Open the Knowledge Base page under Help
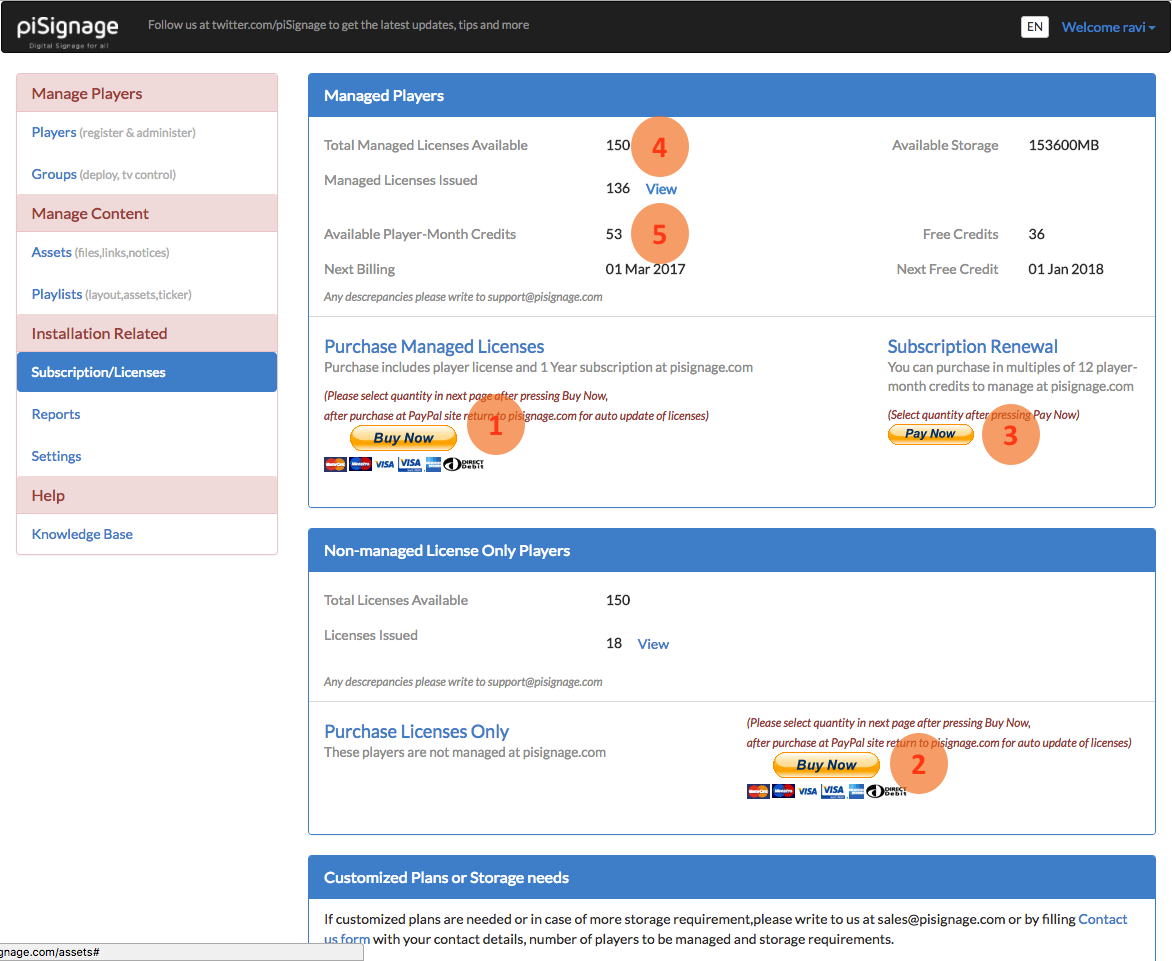The height and width of the screenshot is (961, 1172). (82, 534)
